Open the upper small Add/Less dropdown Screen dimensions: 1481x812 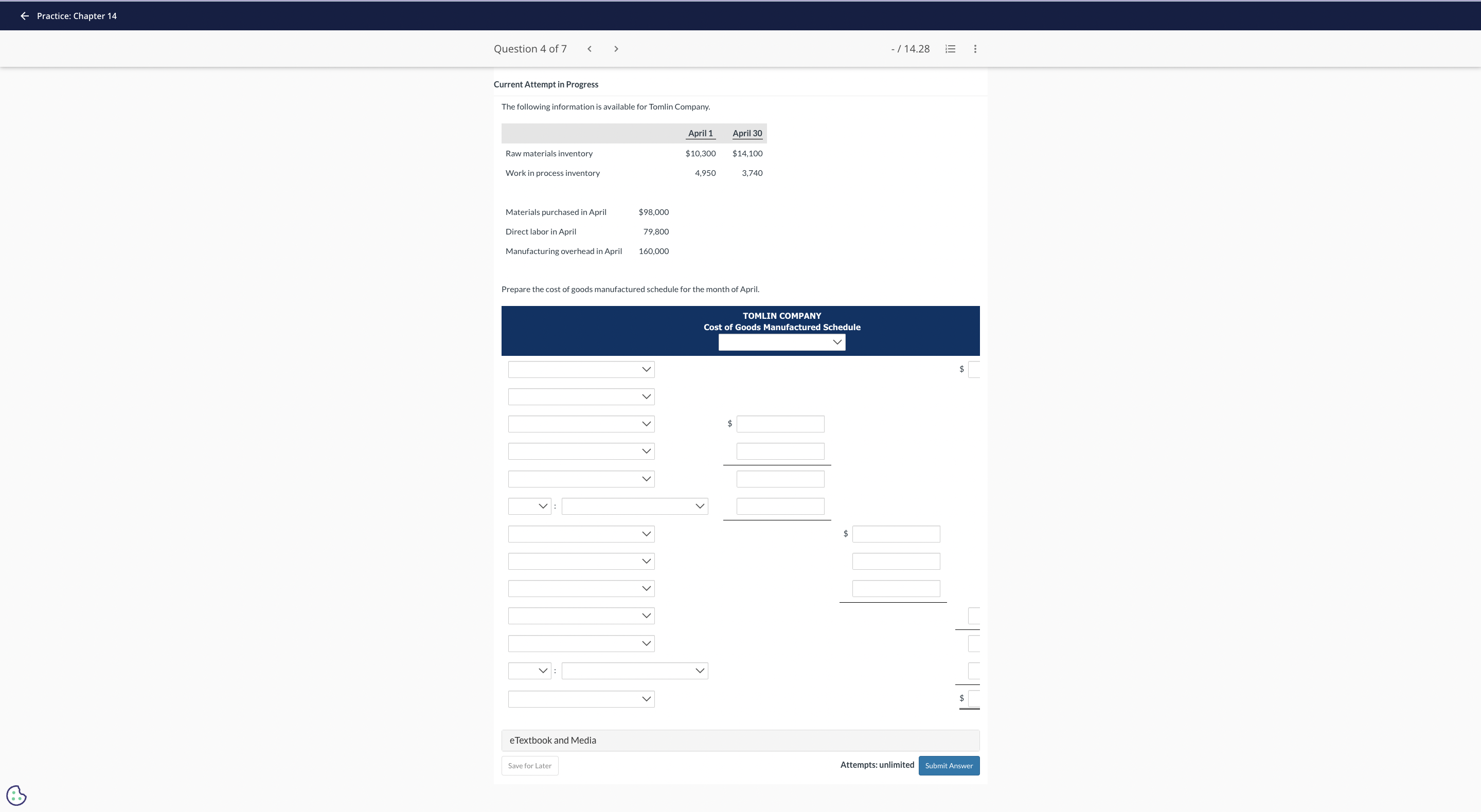pyautogui.click(x=529, y=507)
